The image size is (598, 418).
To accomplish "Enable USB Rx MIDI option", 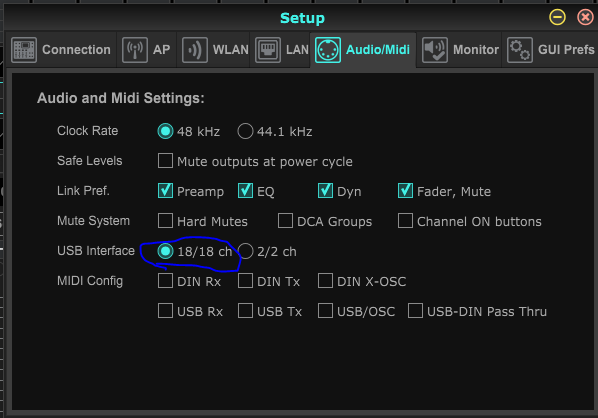I will pyautogui.click(x=165, y=311).
